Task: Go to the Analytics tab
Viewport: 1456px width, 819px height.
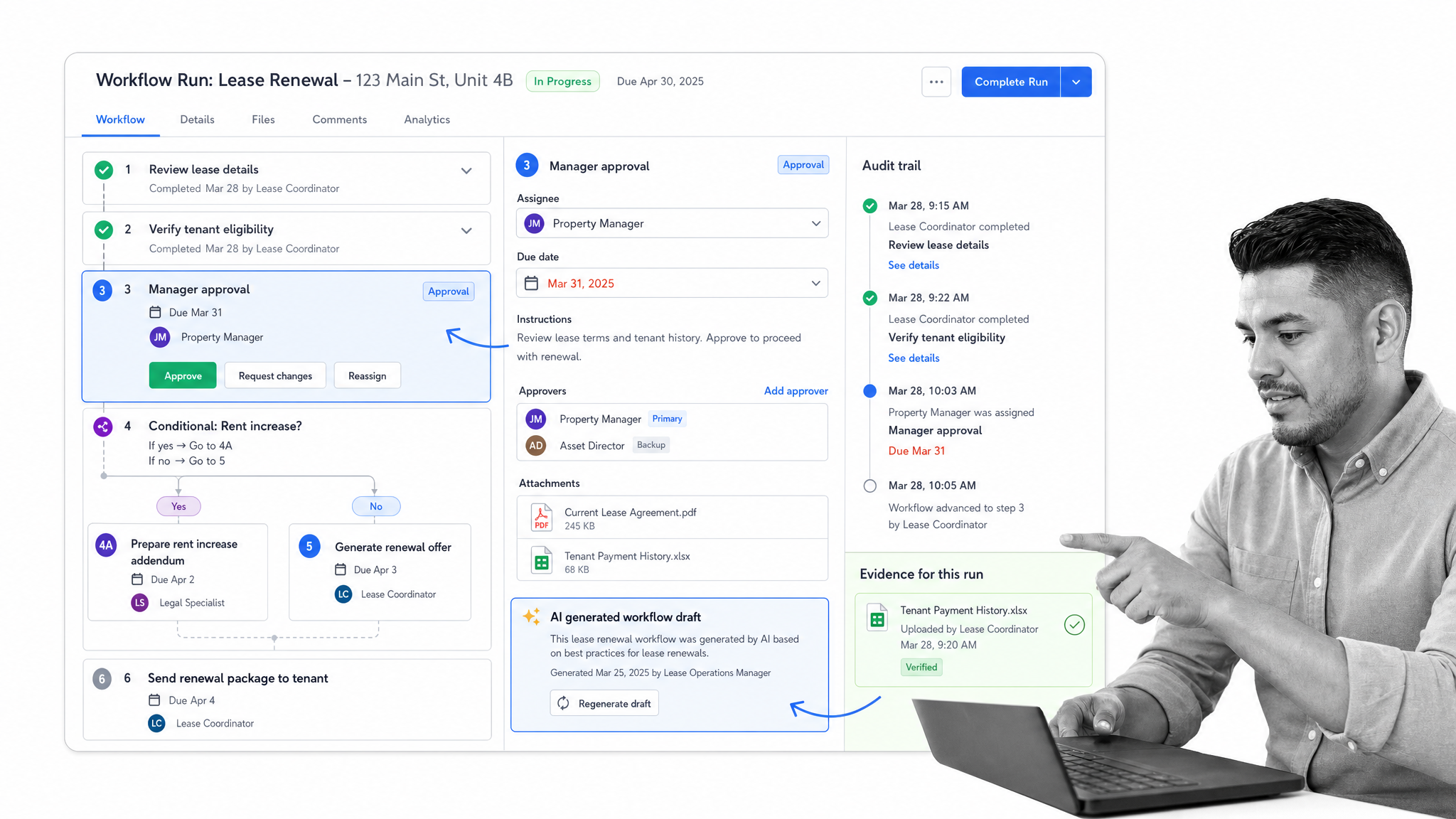Action: [x=427, y=119]
